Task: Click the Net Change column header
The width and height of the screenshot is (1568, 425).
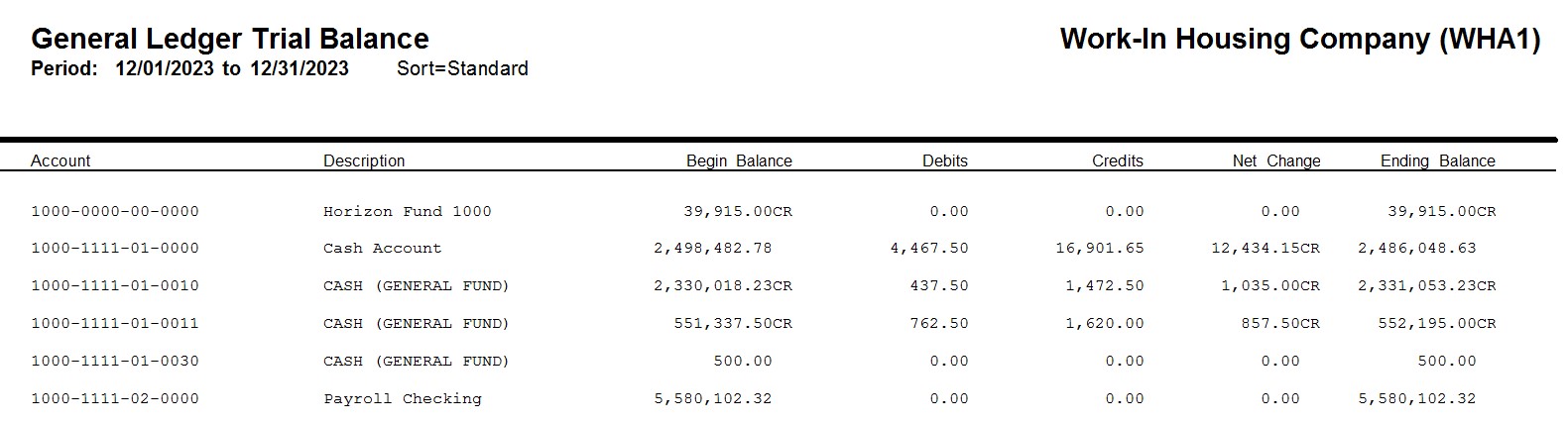Action: (x=1276, y=160)
